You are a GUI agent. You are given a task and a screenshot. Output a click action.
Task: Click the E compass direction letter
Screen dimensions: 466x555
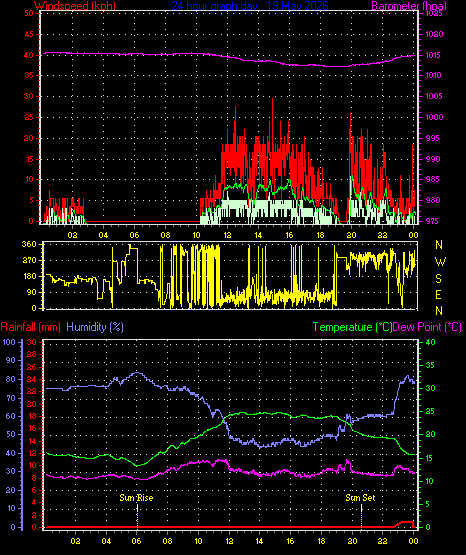click(x=438, y=294)
